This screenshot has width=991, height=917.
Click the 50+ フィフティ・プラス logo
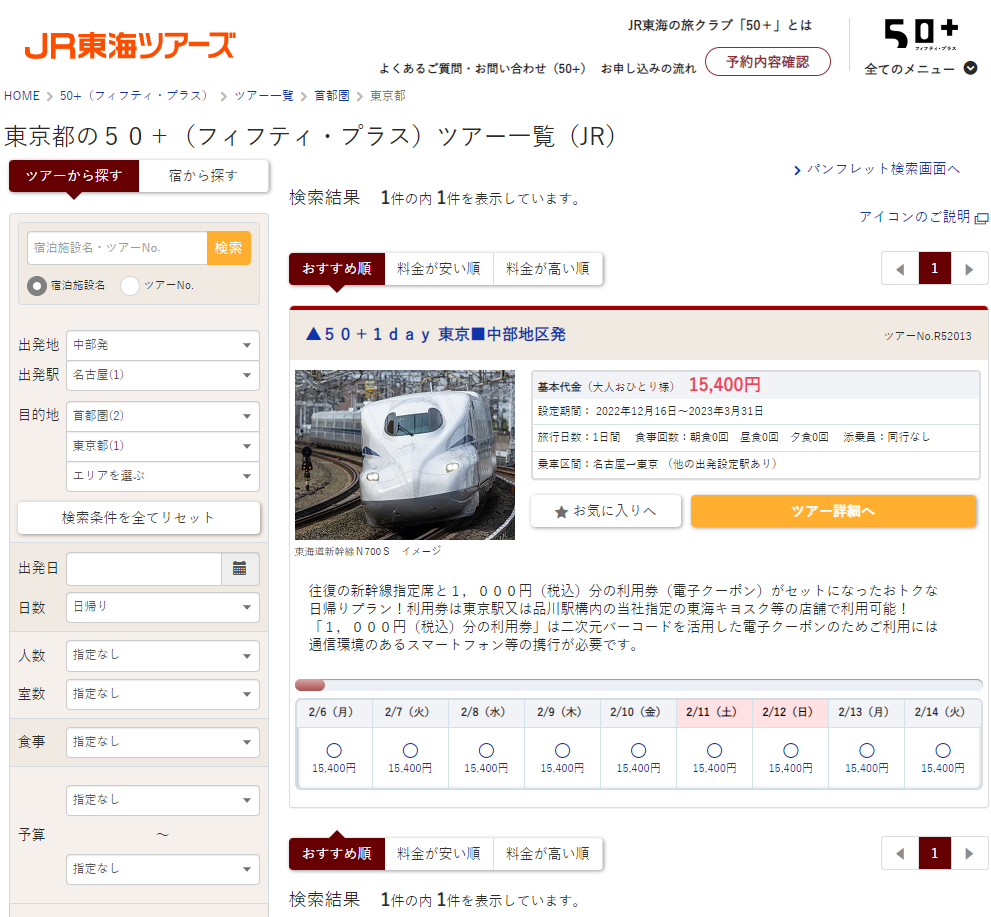(x=921, y=34)
